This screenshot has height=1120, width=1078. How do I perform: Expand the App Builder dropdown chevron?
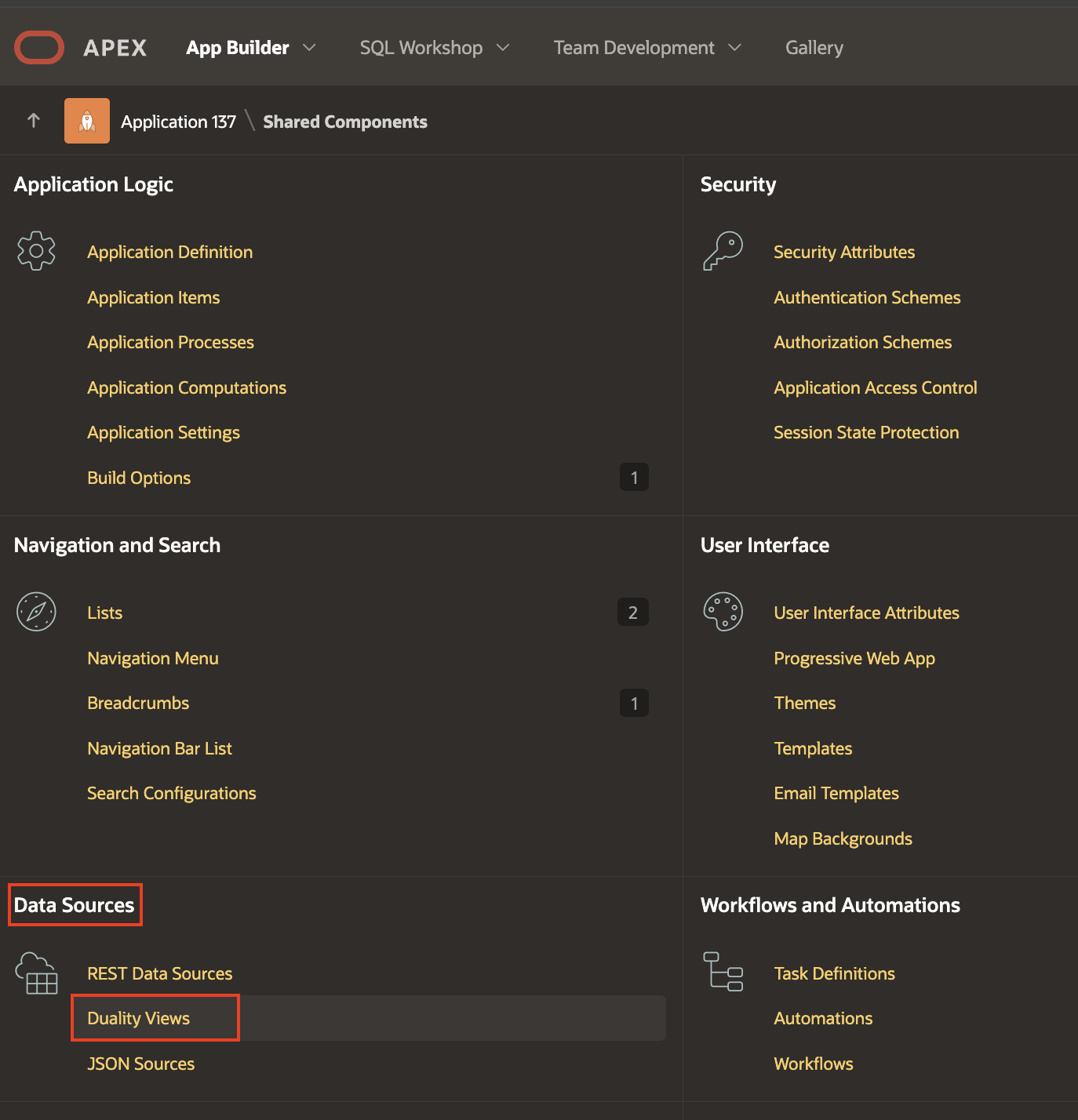310,48
